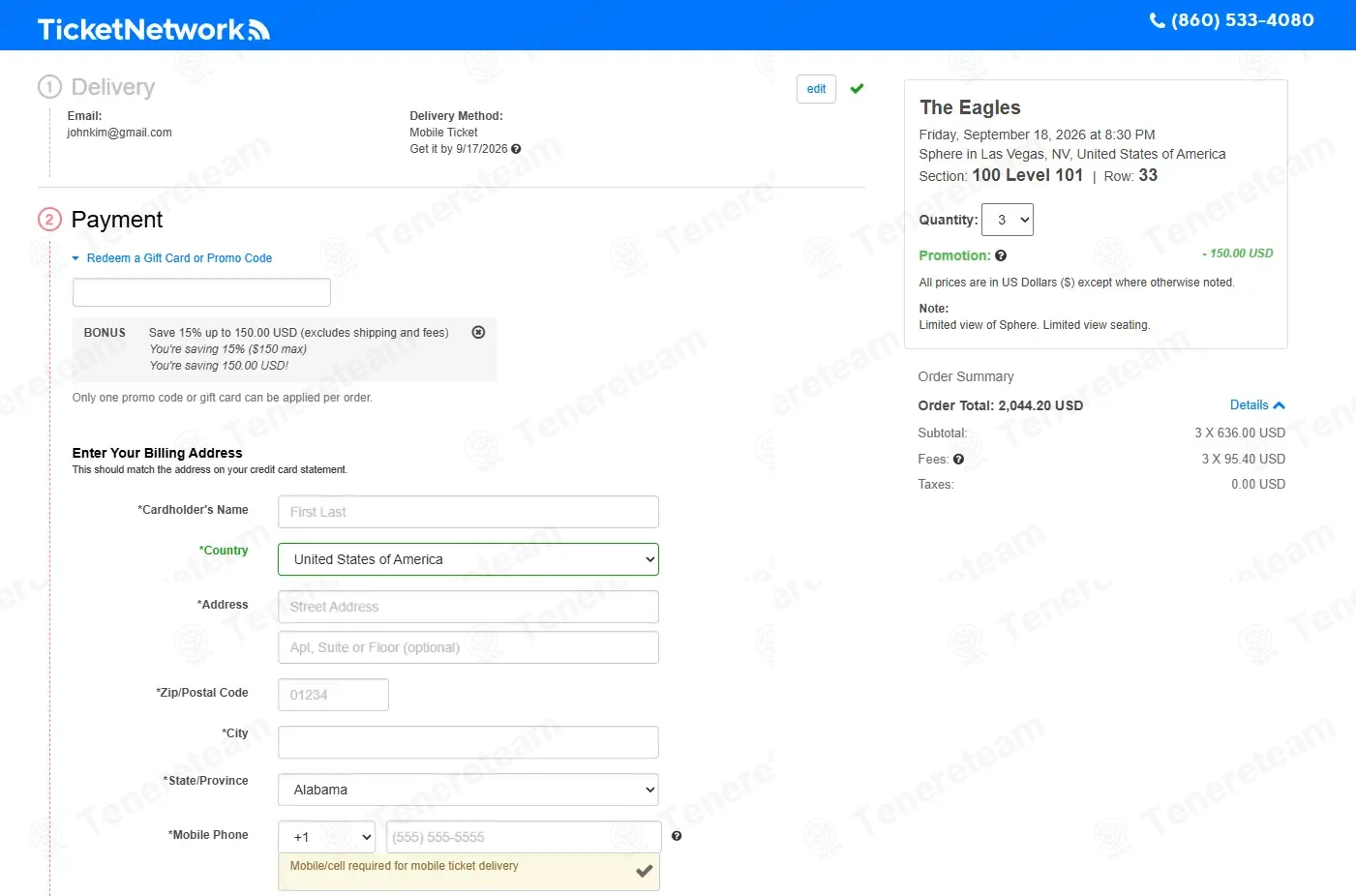Remove the applied BONUS promo code

pyautogui.click(x=478, y=332)
